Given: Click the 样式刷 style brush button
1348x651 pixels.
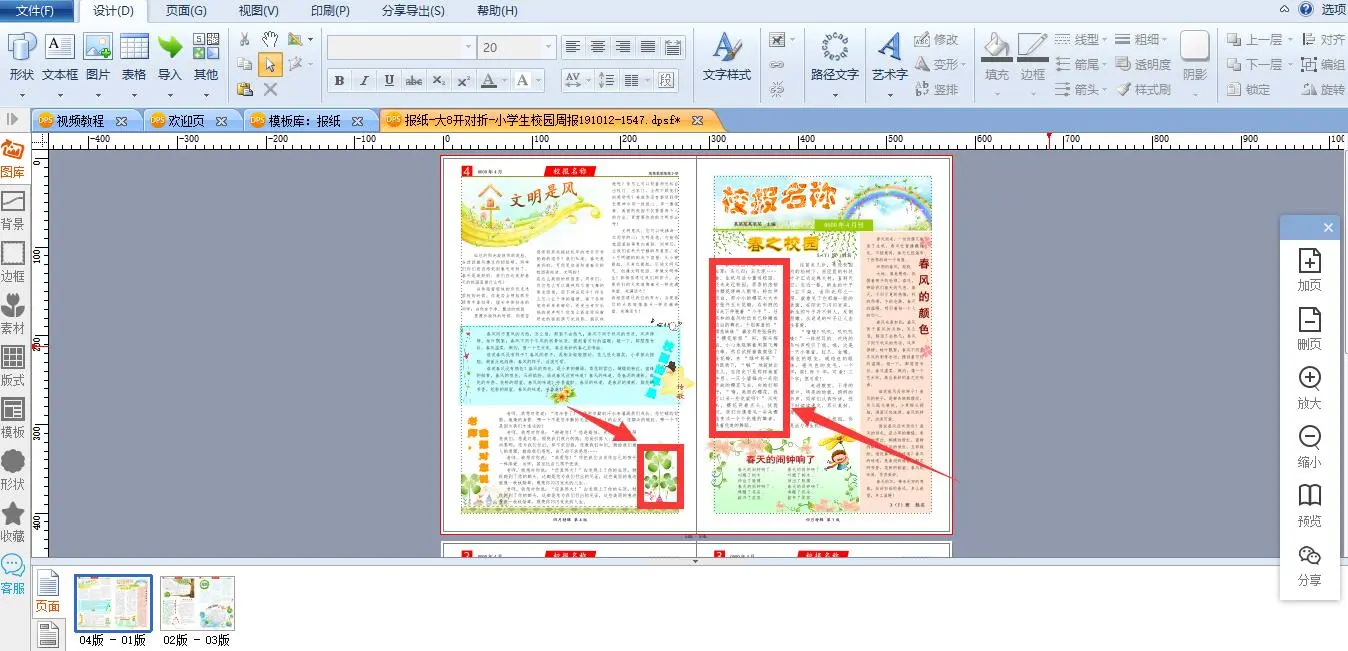Looking at the screenshot, I should click(1143, 89).
